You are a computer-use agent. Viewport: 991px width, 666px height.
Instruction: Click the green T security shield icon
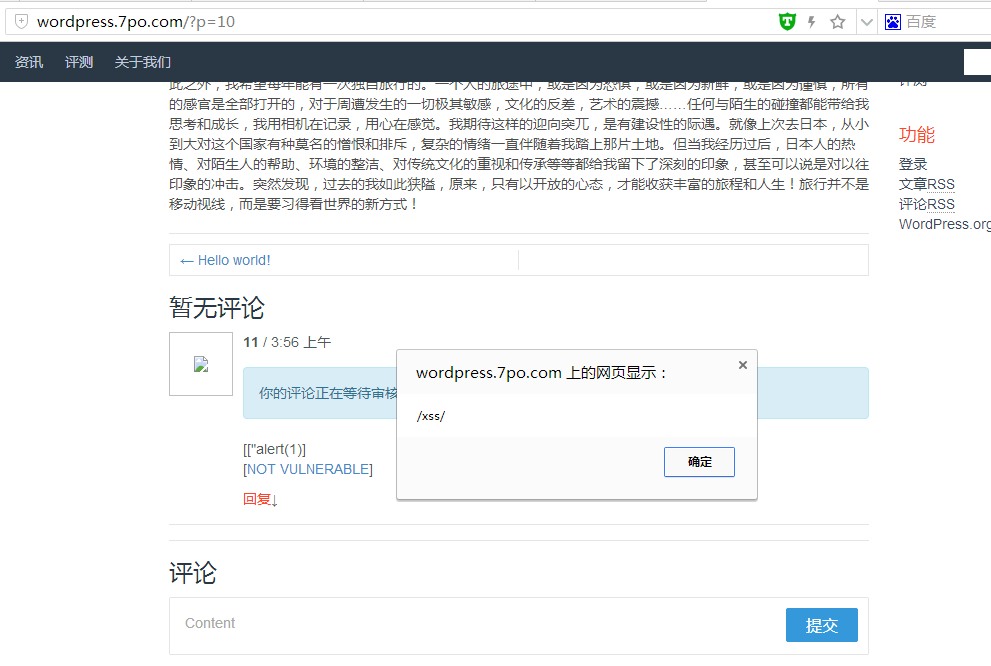(x=787, y=22)
